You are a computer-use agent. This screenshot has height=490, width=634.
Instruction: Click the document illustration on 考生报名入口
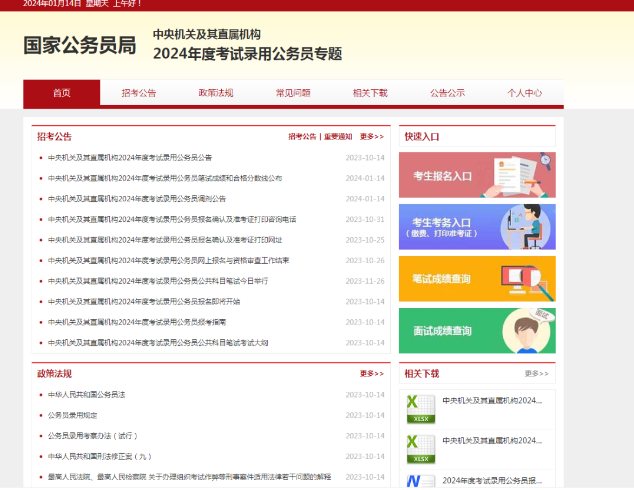click(517, 175)
